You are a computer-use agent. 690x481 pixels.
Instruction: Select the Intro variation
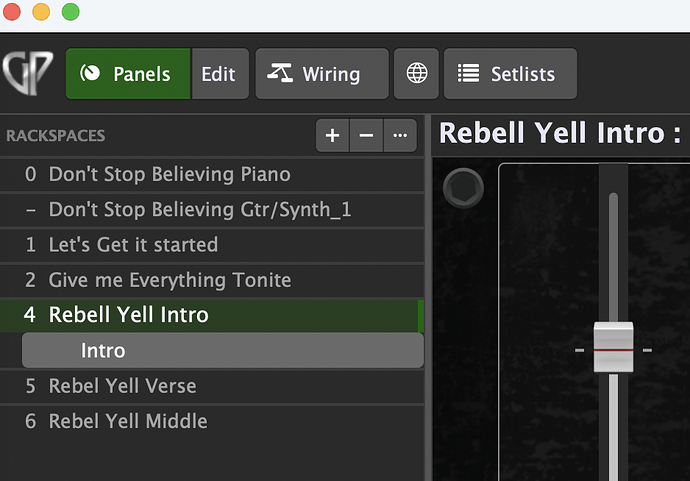coord(104,351)
